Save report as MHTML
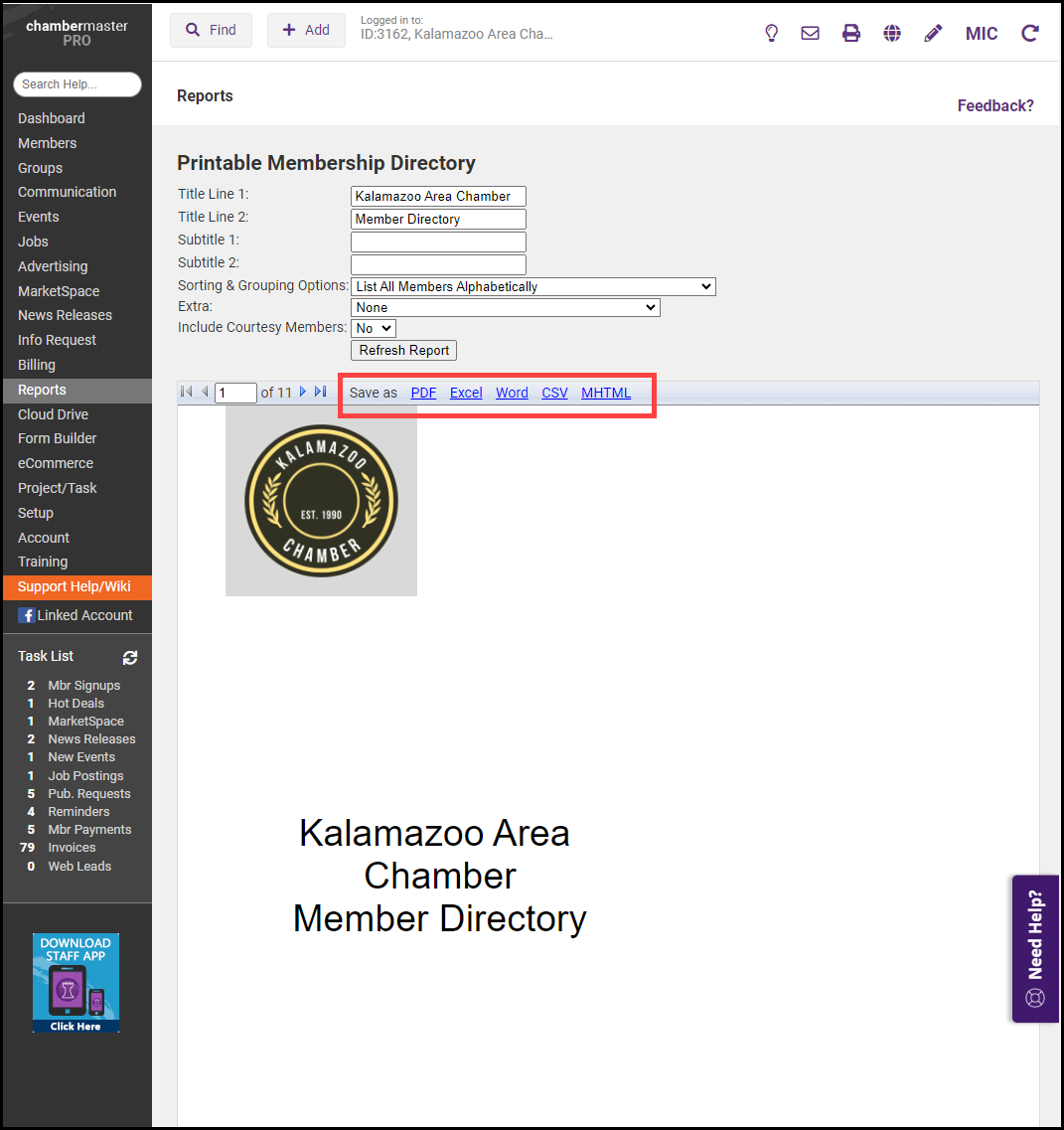 pyautogui.click(x=606, y=393)
